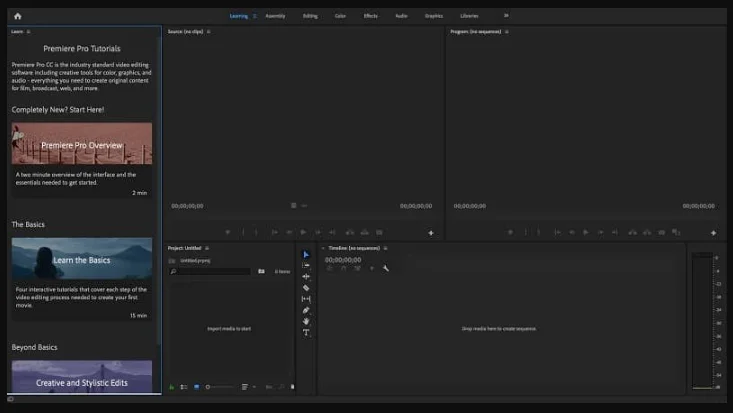Image resolution: width=733 pixels, height=413 pixels.
Task: Open the Learn the Basics tutorial
Action: pos(82,259)
